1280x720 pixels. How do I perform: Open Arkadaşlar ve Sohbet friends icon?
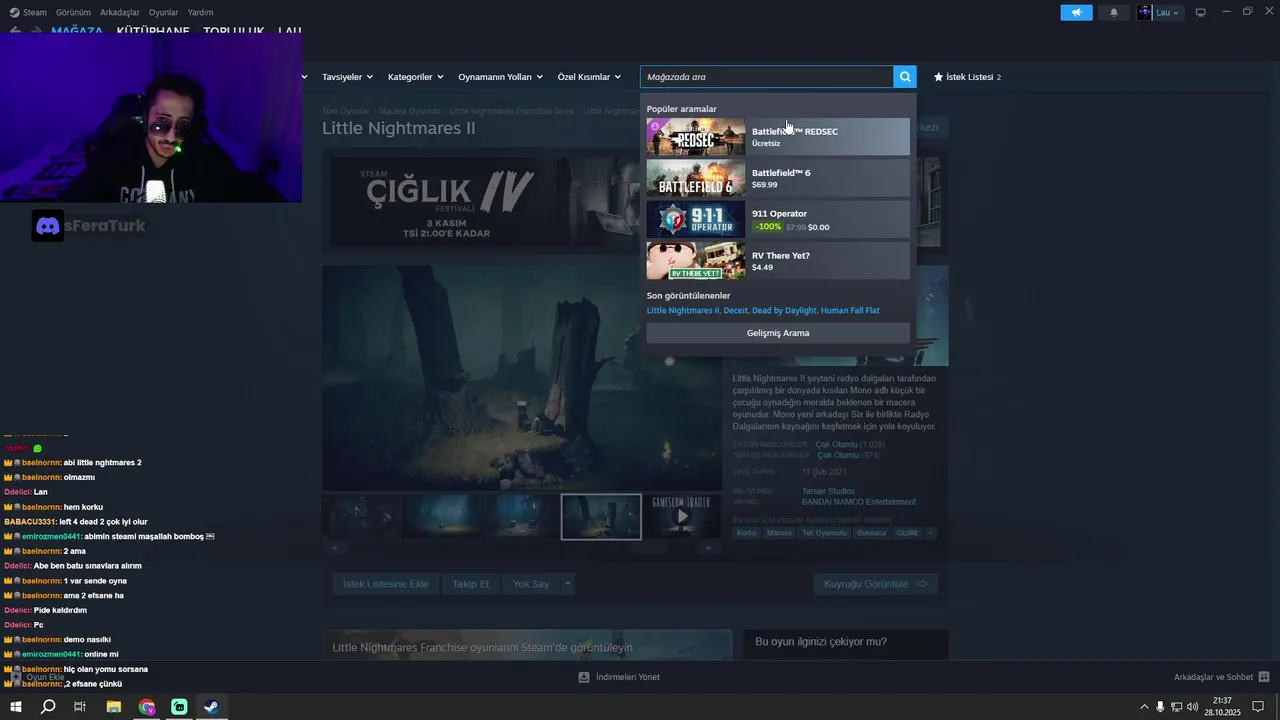pyautogui.click(x=1264, y=677)
